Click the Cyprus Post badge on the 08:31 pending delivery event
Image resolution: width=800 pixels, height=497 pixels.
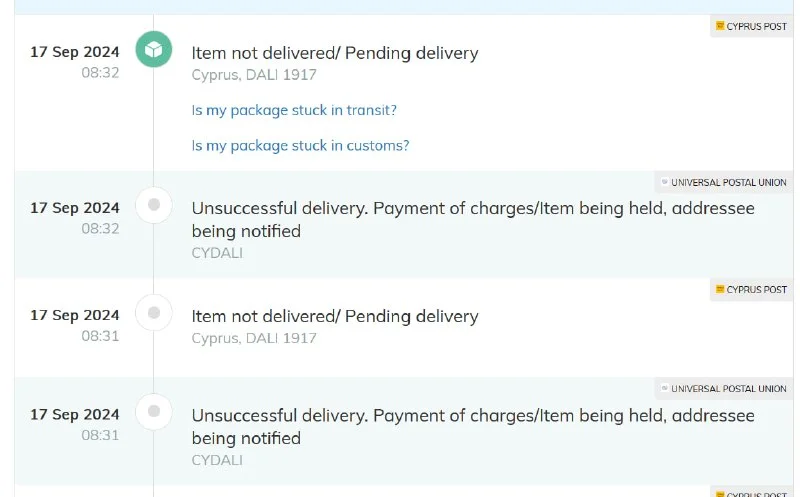tap(751, 290)
